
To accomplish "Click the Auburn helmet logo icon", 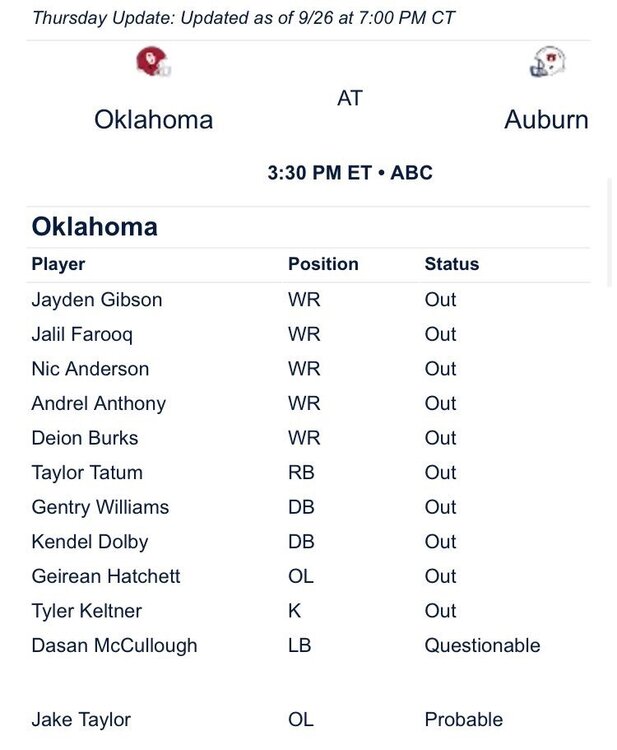I will coord(546,63).
